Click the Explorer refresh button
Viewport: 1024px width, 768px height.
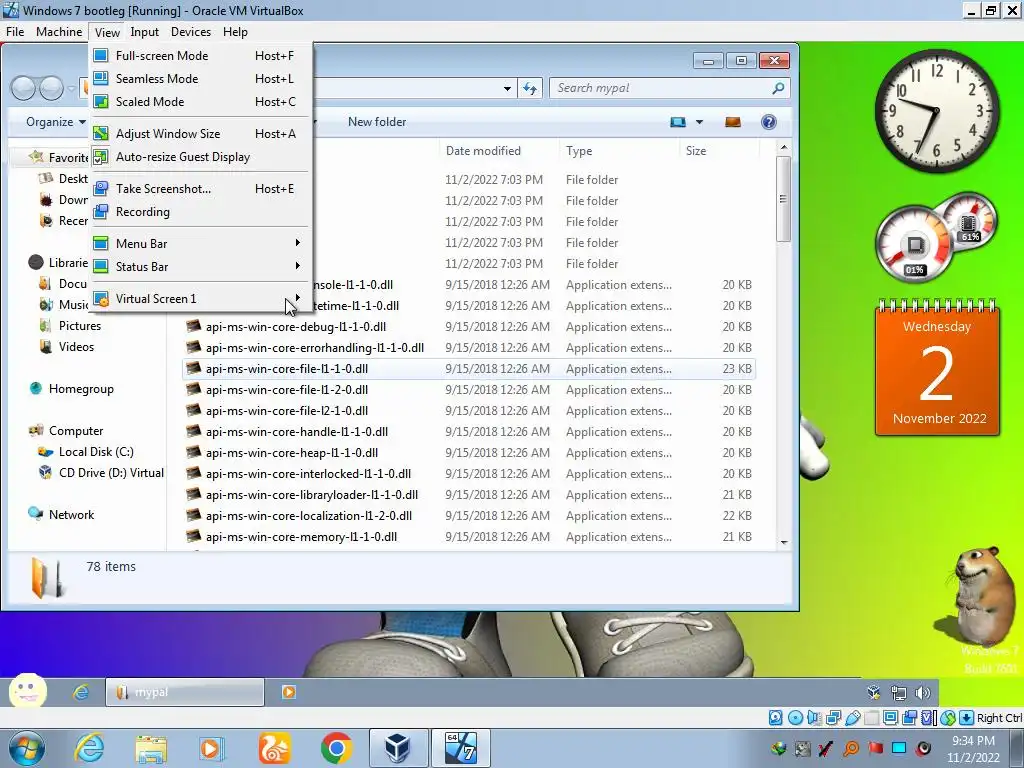click(530, 88)
